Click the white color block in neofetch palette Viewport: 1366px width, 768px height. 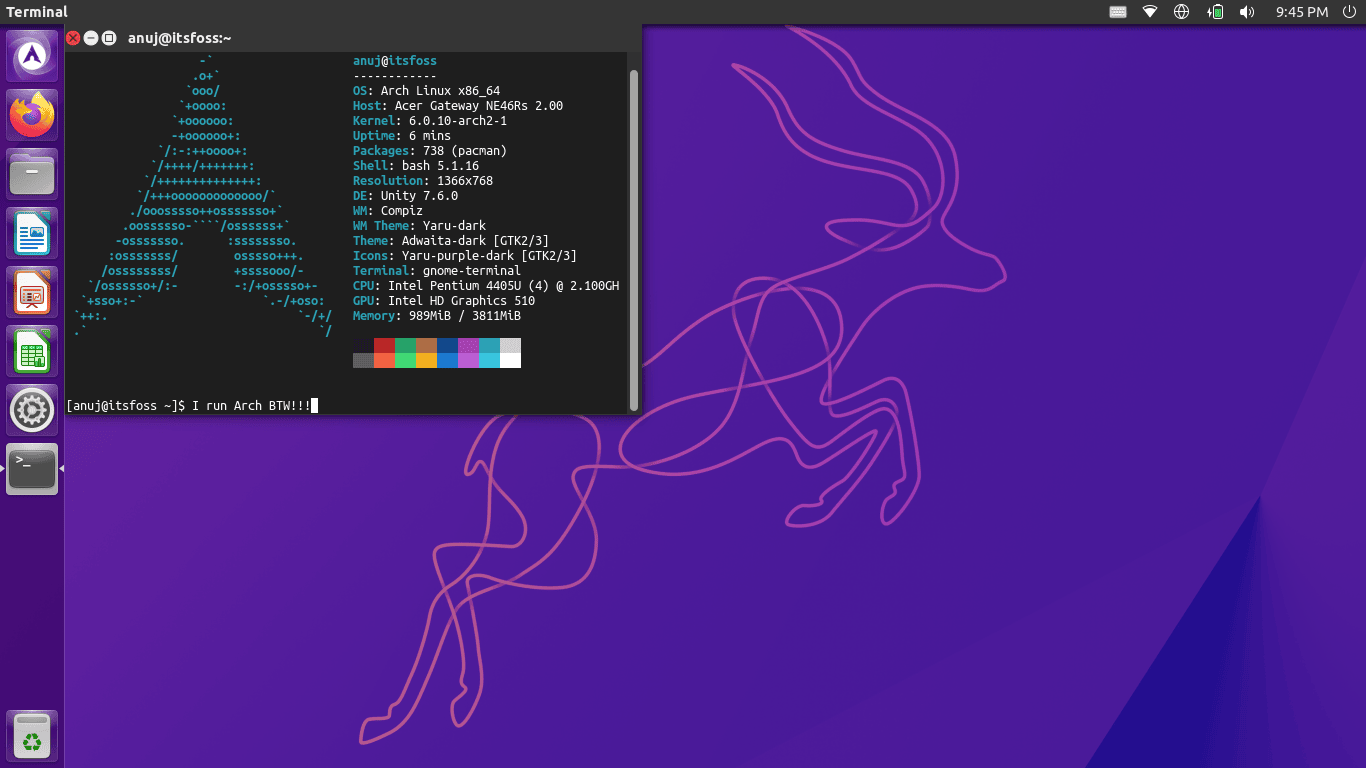pos(510,361)
